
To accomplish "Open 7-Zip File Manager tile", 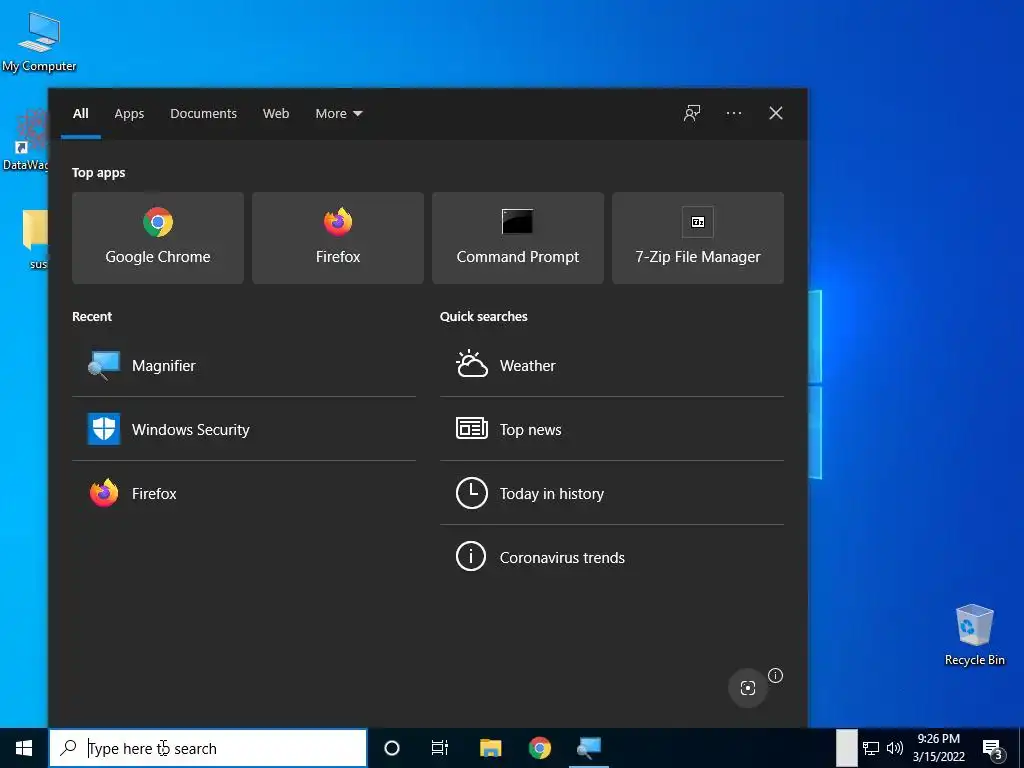I will click(x=697, y=238).
